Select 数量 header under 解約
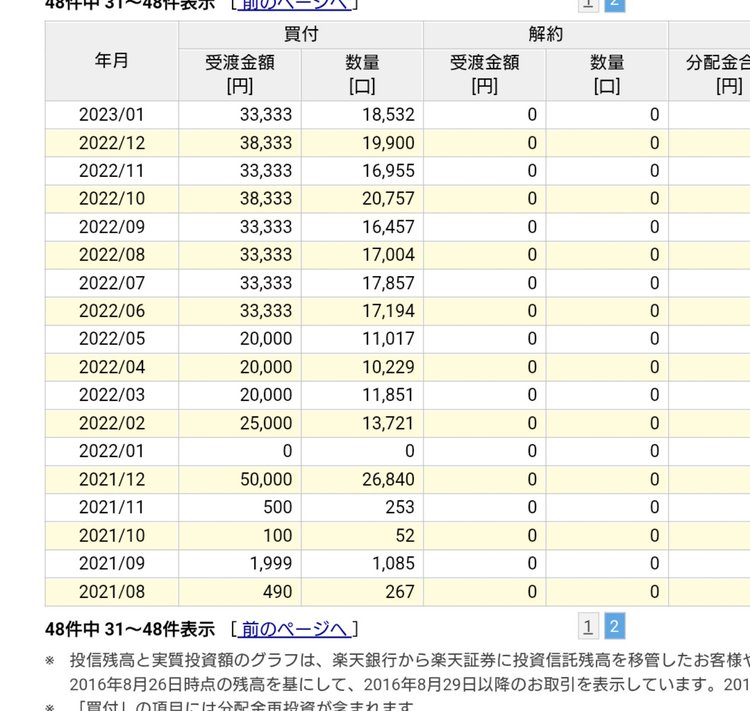The width and height of the screenshot is (750, 711). (607, 74)
